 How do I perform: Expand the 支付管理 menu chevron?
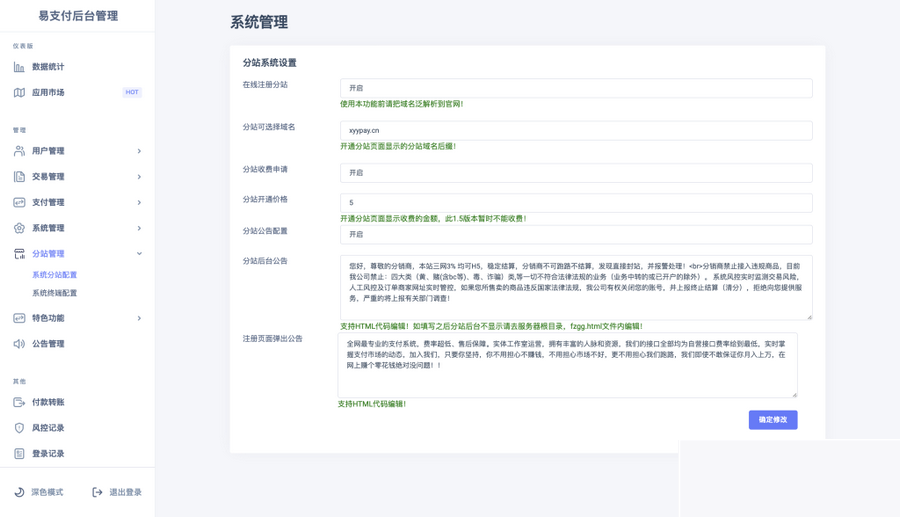(139, 203)
